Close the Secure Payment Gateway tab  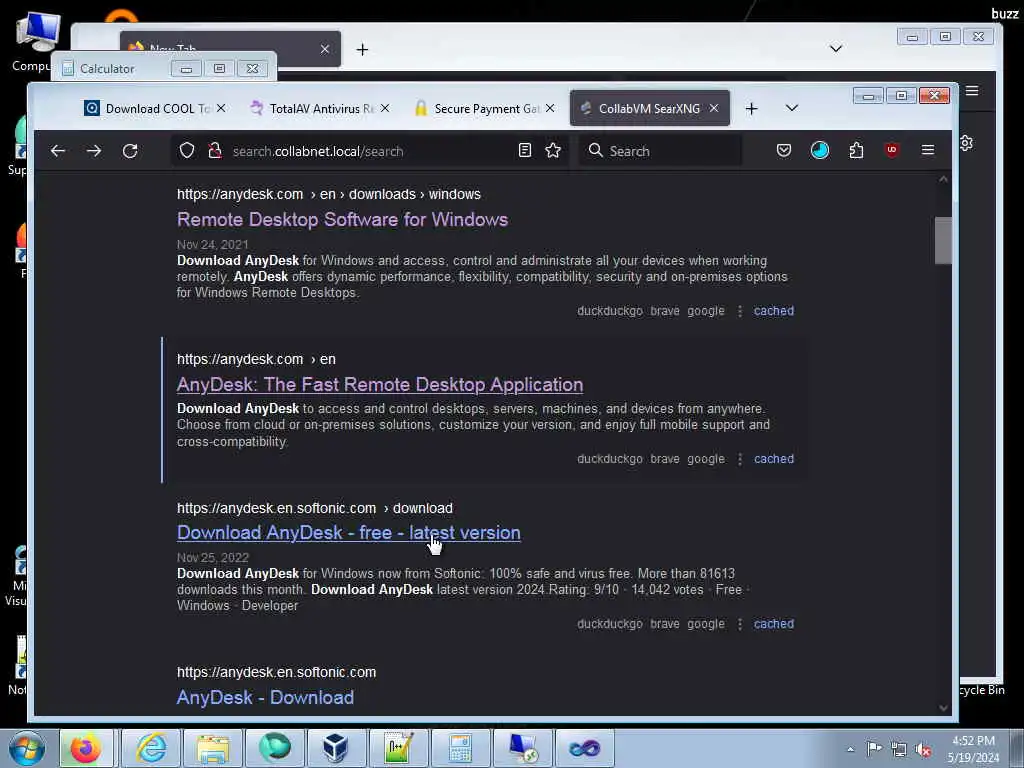tap(550, 108)
